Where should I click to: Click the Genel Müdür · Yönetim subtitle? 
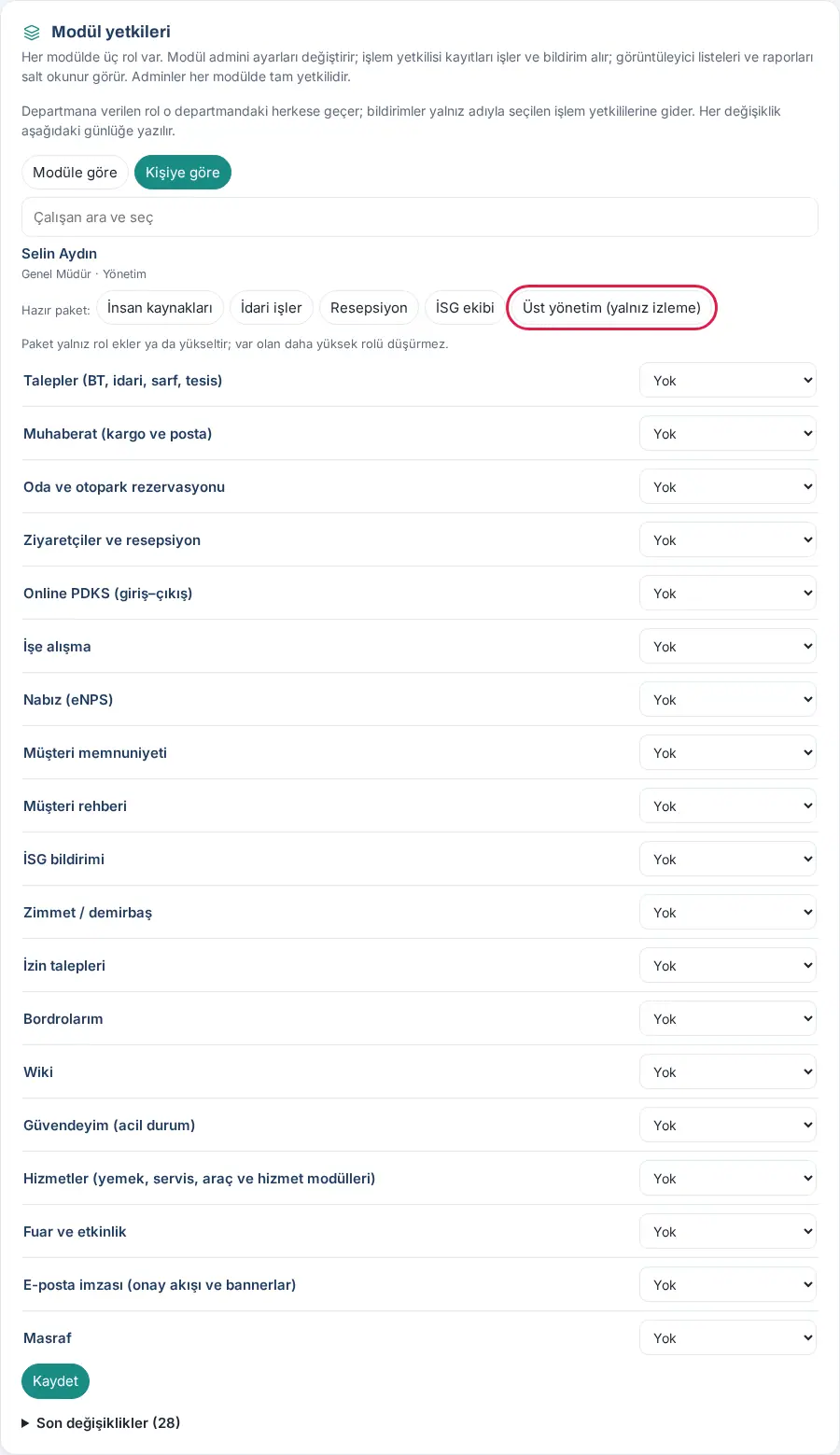tap(84, 274)
